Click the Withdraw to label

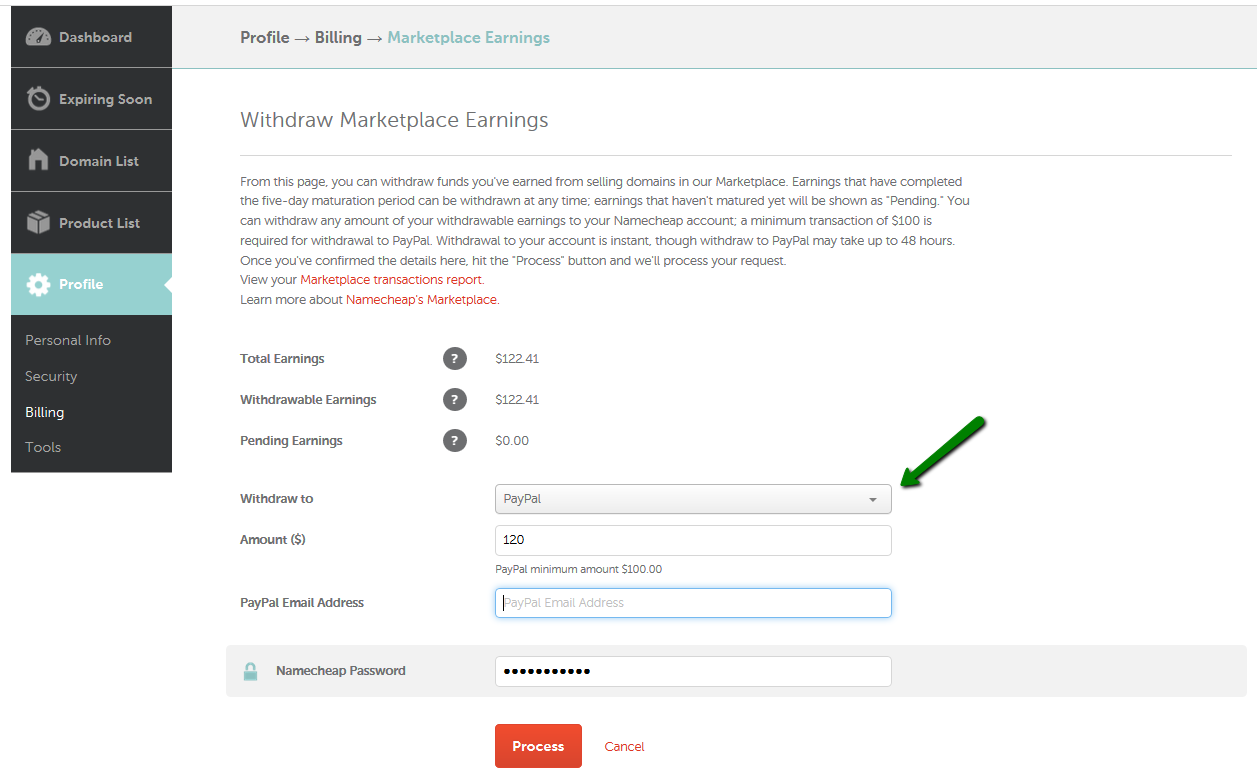click(277, 499)
